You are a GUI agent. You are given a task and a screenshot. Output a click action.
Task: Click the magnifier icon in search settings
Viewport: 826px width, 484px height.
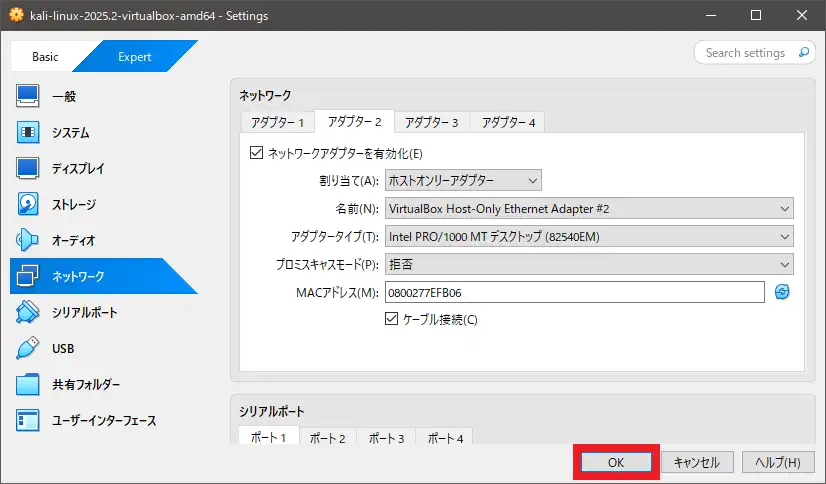[x=804, y=52]
